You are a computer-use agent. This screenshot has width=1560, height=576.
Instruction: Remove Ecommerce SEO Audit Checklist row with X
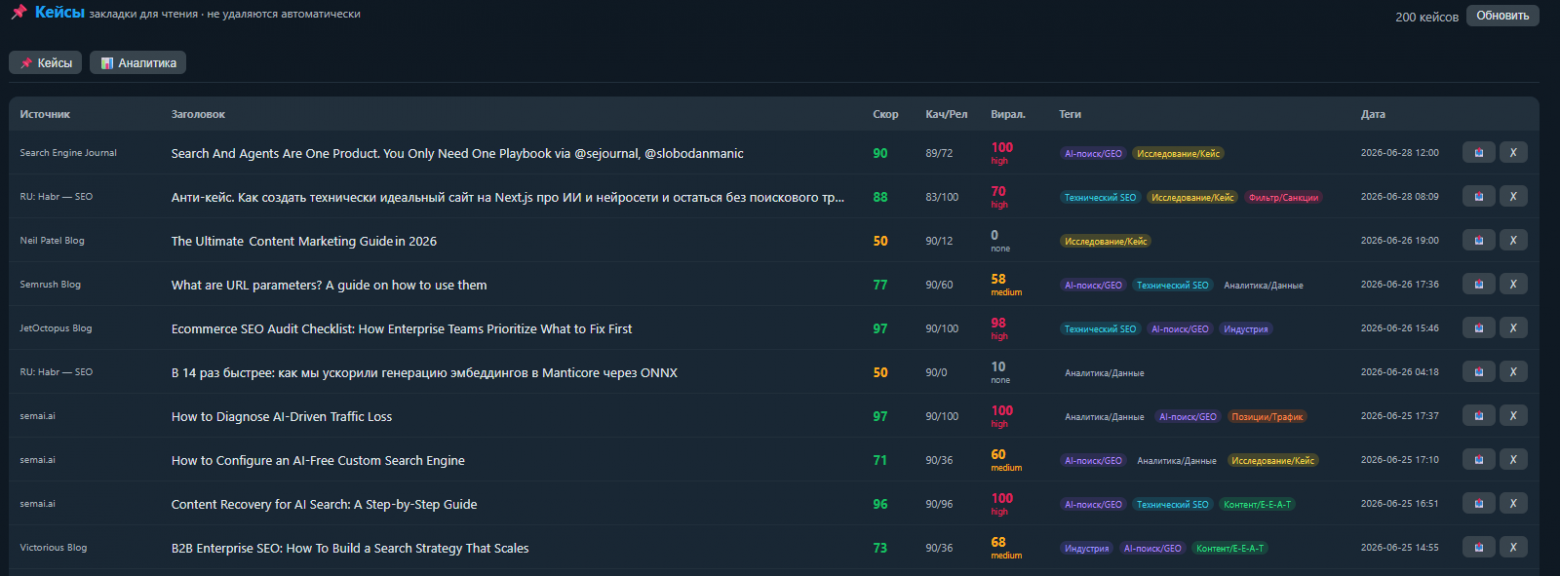1513,328
